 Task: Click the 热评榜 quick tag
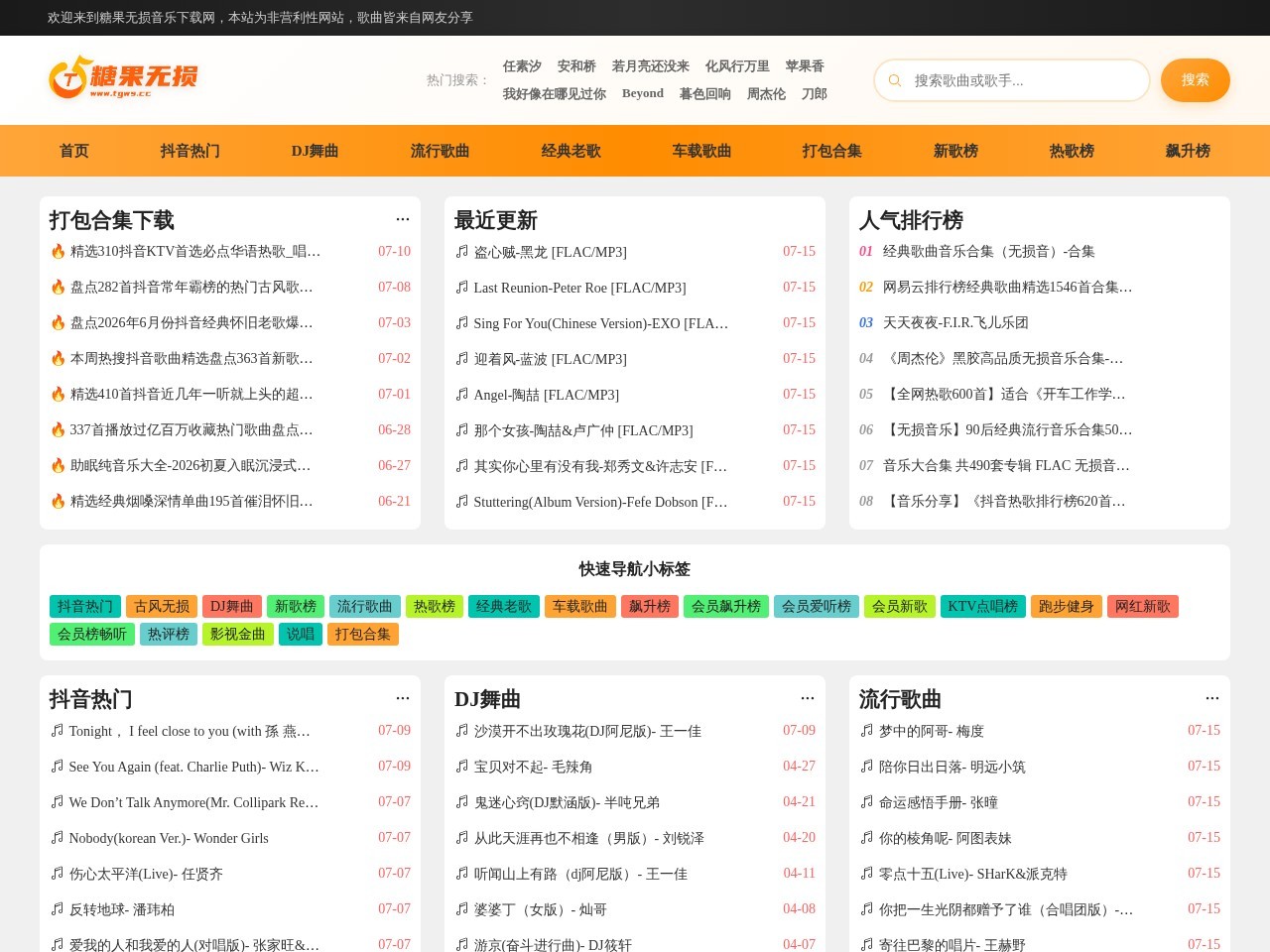point(169,634)
